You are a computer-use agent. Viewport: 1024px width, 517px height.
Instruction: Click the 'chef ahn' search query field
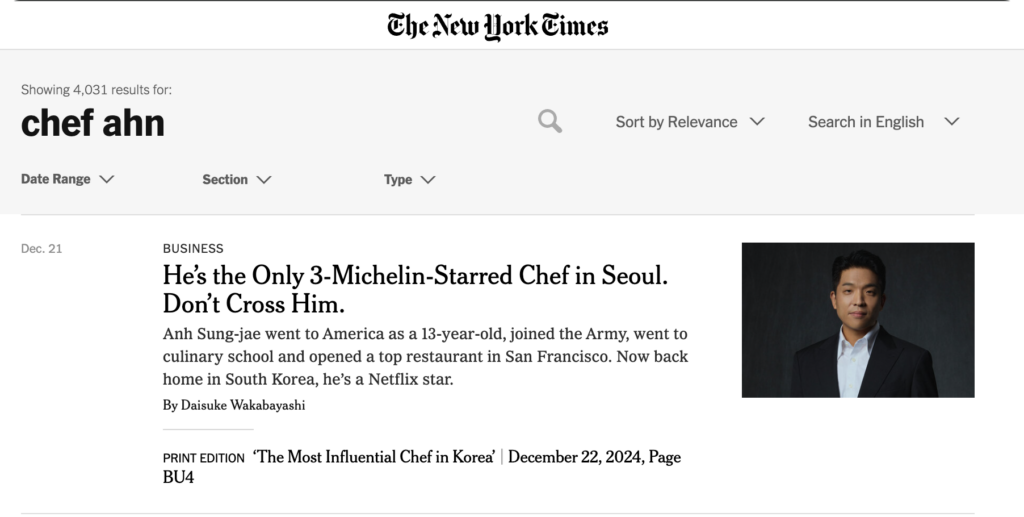(x=93, y=123)
